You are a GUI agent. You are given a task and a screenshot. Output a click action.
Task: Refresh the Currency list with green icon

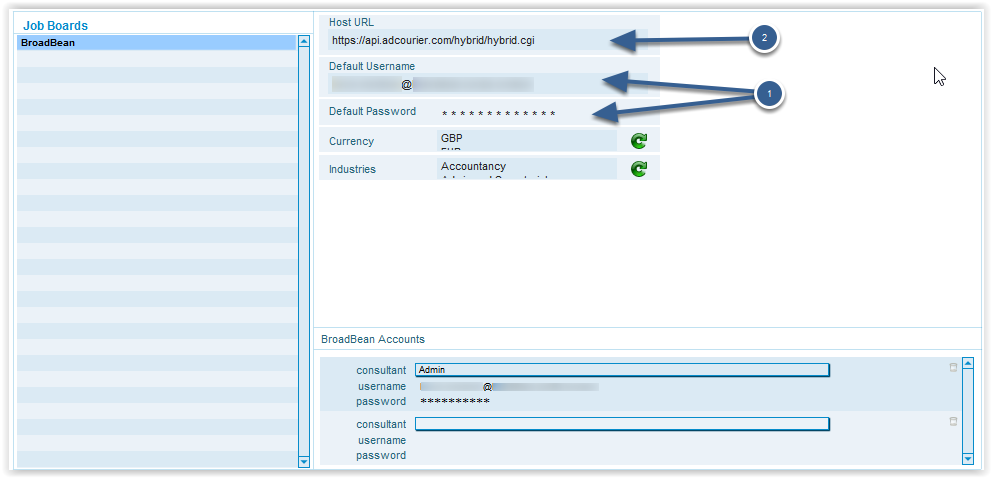[x=639, y=141]
